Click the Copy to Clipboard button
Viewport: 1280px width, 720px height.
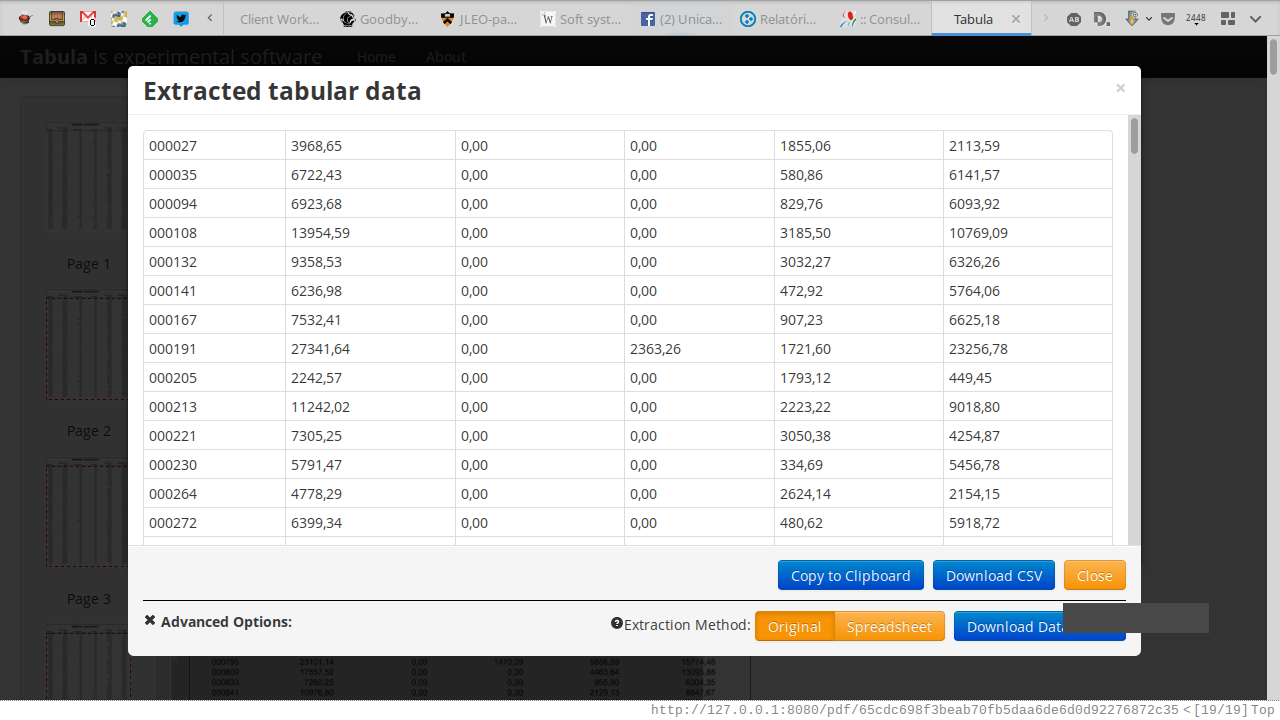pyautogui.click(x=850, y=576)
